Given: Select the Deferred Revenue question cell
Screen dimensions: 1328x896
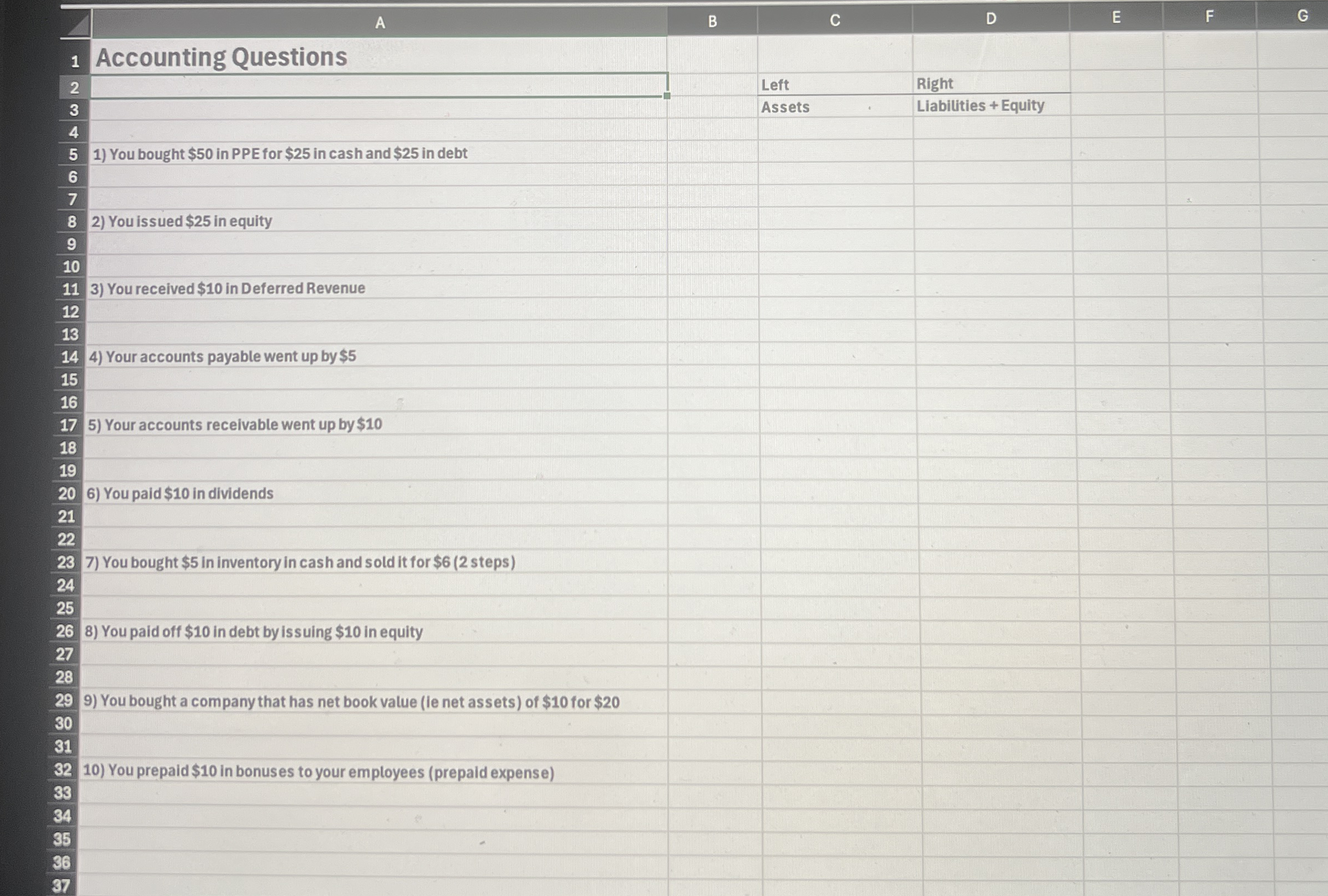Looking at the screenshot, I should pyautogui.click(x=228, y=288).
